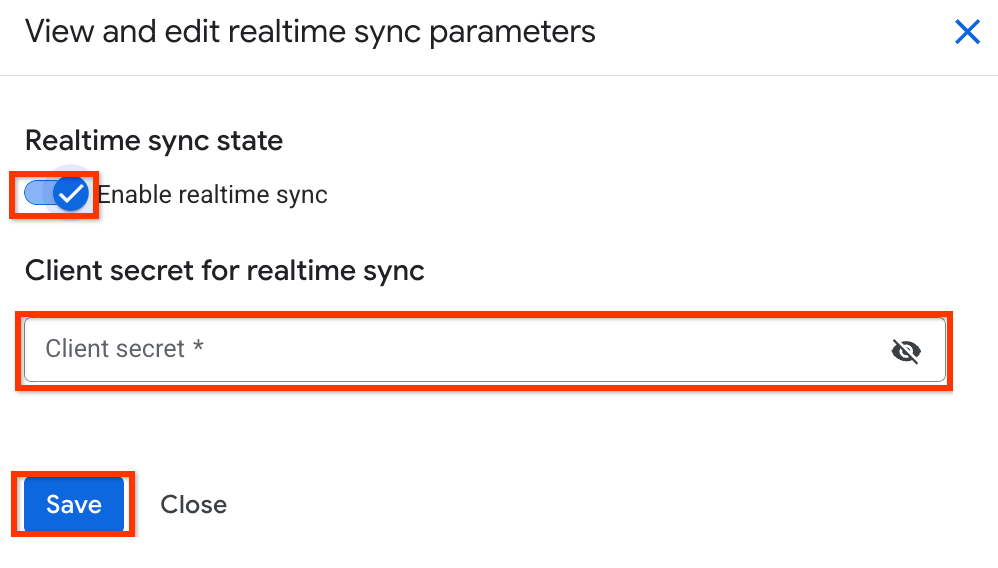Unmask the secret via the visibility icon
The height and width of the screenshot is (568, 998).
click(x=905, y=350)
